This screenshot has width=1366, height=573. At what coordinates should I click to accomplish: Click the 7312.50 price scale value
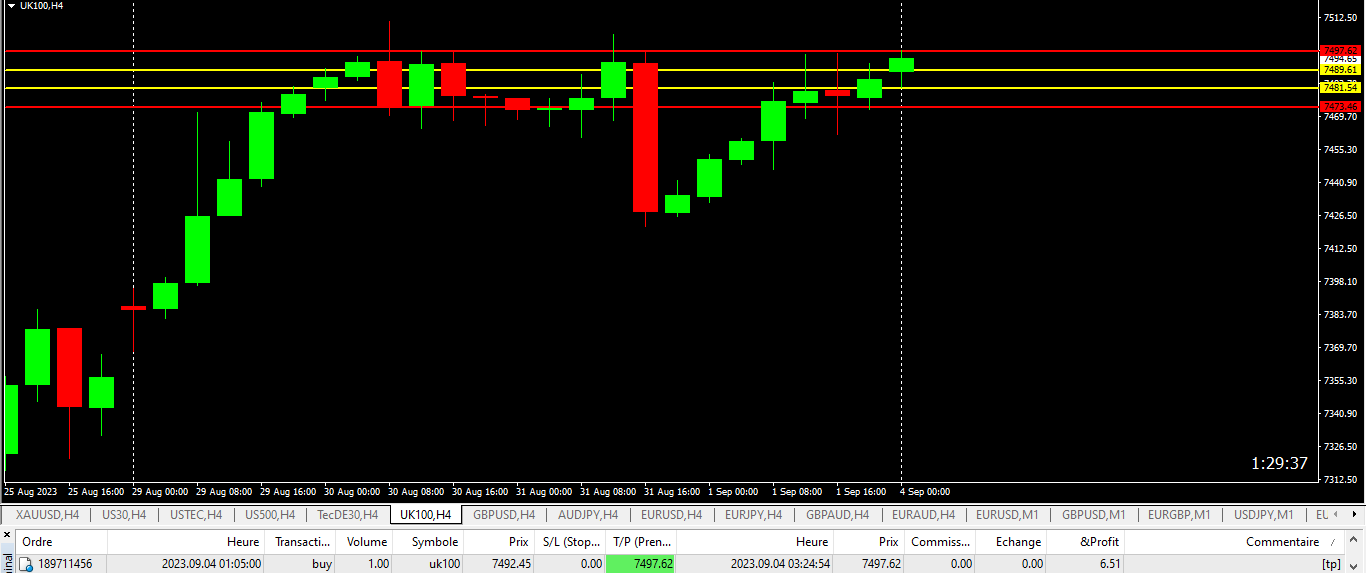(x=1340, y=479)
